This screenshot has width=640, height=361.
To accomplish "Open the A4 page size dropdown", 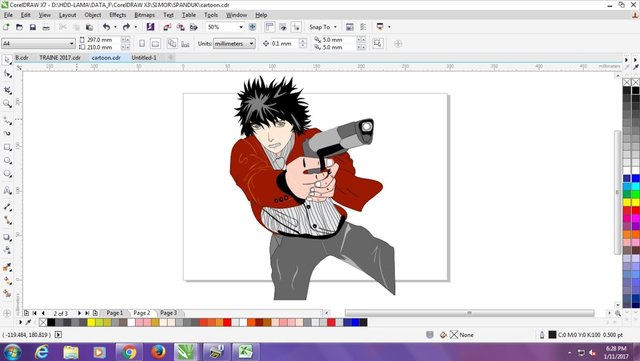I will [71, 43].
